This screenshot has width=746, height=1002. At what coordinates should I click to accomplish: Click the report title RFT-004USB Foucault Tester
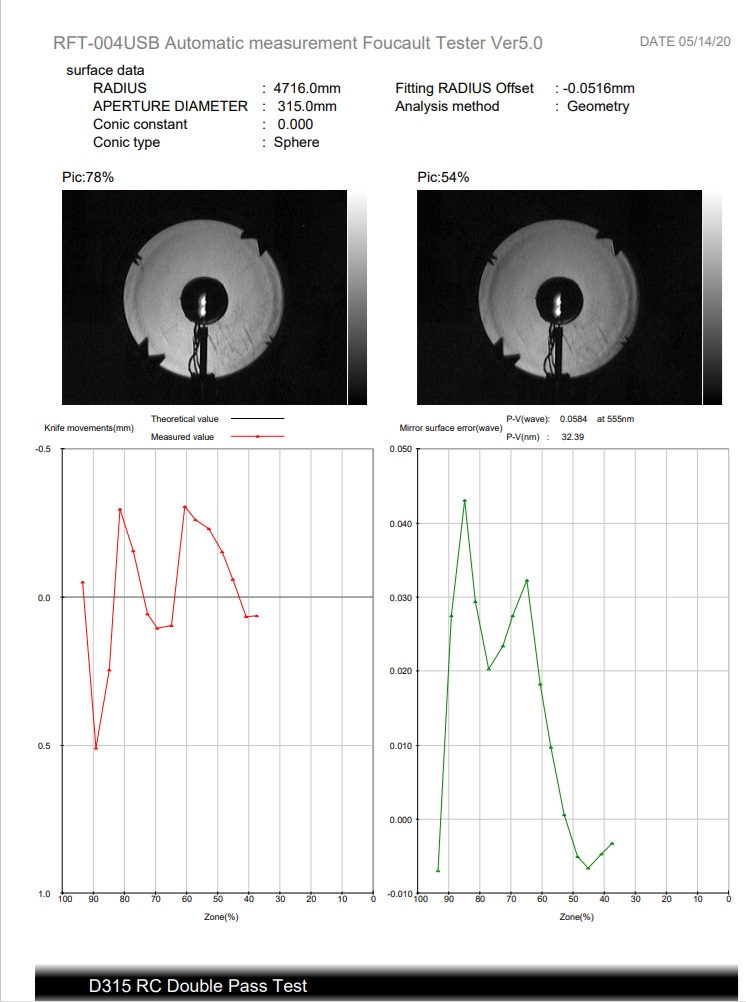point(298,43)
